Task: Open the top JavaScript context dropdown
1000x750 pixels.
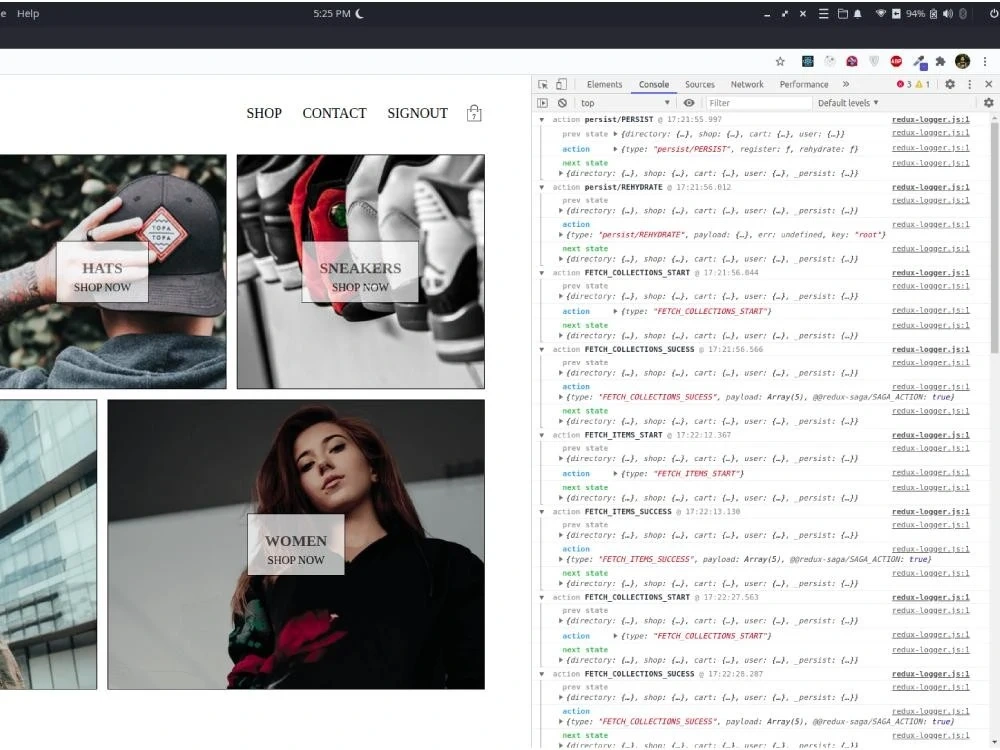Action: [x=625, y=103]
